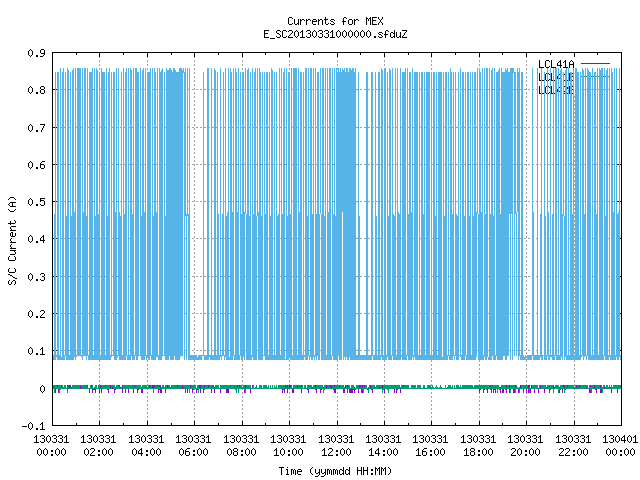Click the 0.8 y-axis tick label
The image size is (640, 480).
(x=36, y=90)
